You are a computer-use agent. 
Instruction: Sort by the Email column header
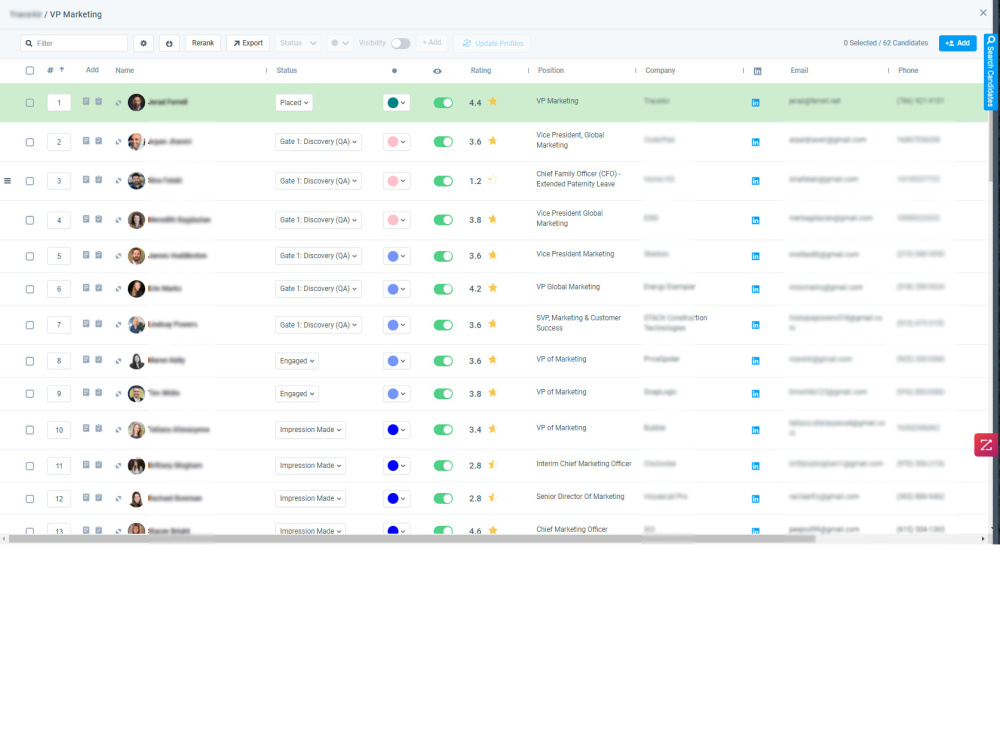tap(799, 70)
